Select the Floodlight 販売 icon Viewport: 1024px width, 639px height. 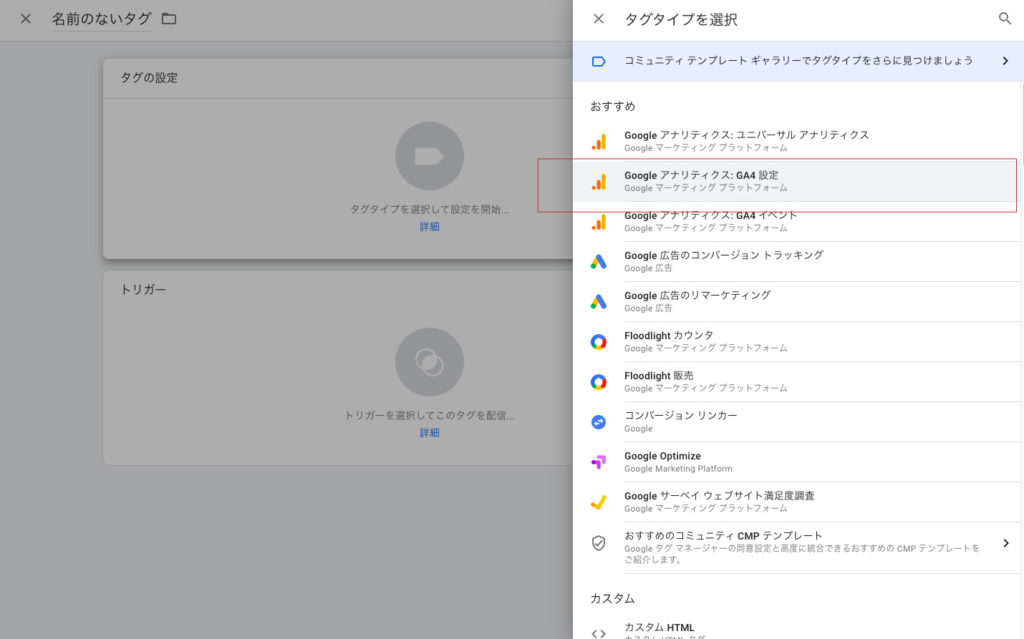(x=598, y=382)
